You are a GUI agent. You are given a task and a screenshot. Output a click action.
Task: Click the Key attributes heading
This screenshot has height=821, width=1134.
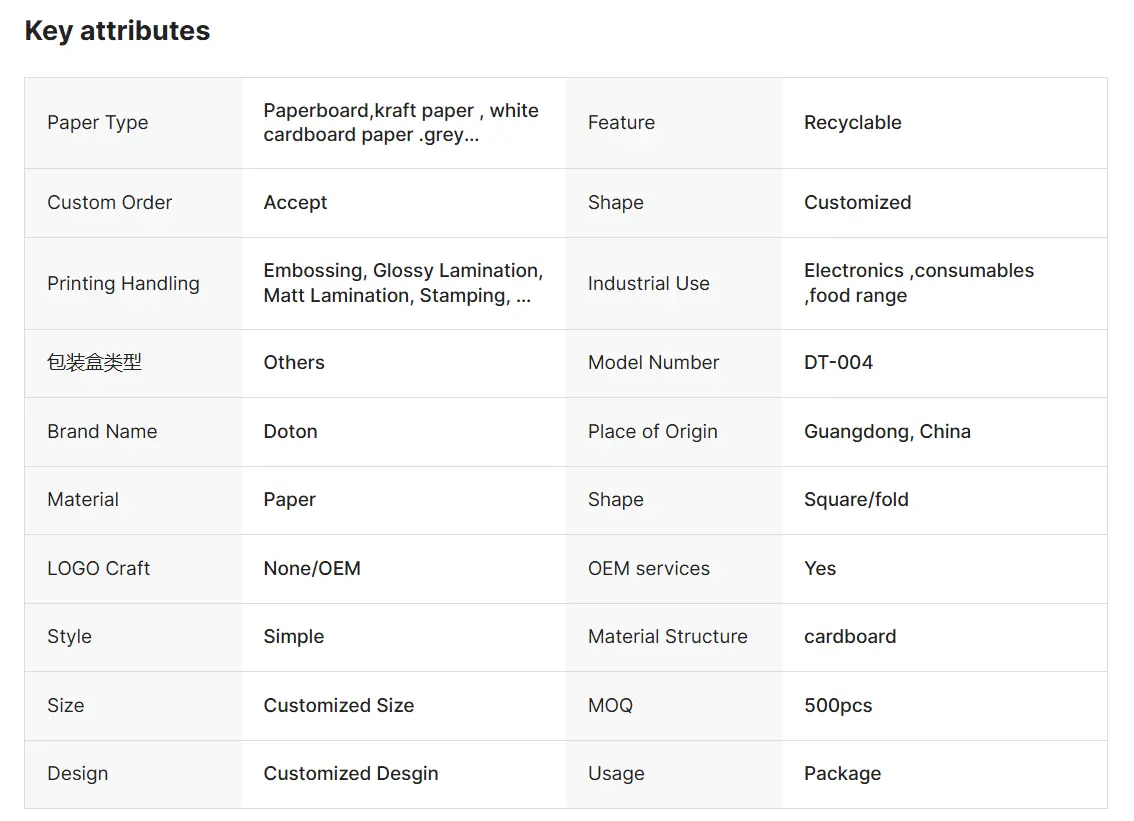[x=117, y=31]
